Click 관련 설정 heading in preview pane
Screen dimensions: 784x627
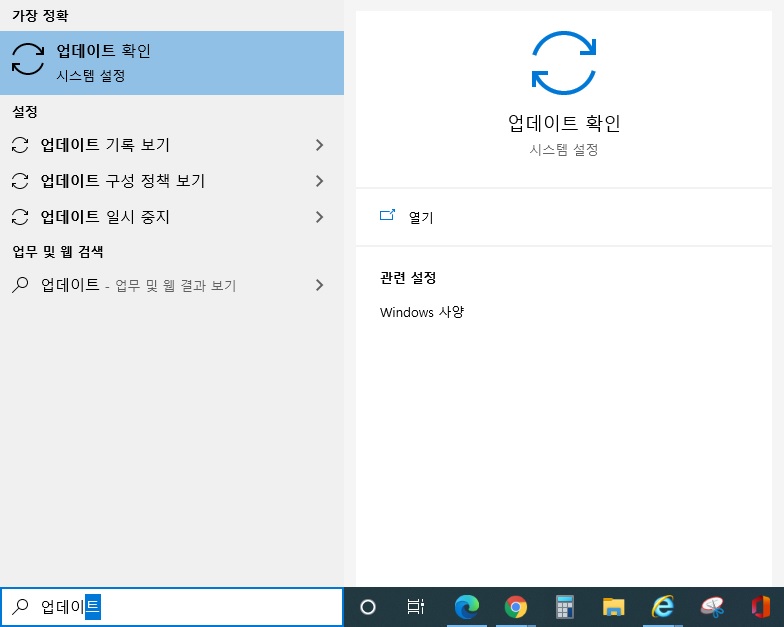pyautogui.click(x=408, y=278)
